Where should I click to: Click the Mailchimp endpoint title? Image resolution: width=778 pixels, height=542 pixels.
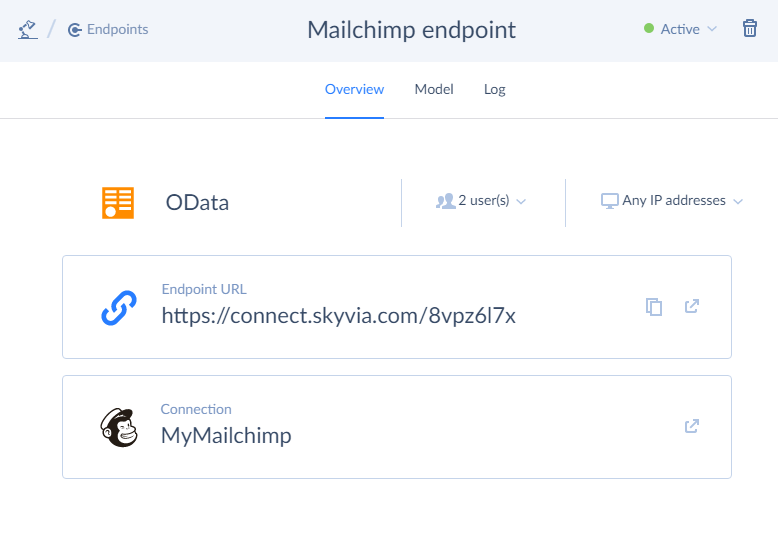[411, 29]
